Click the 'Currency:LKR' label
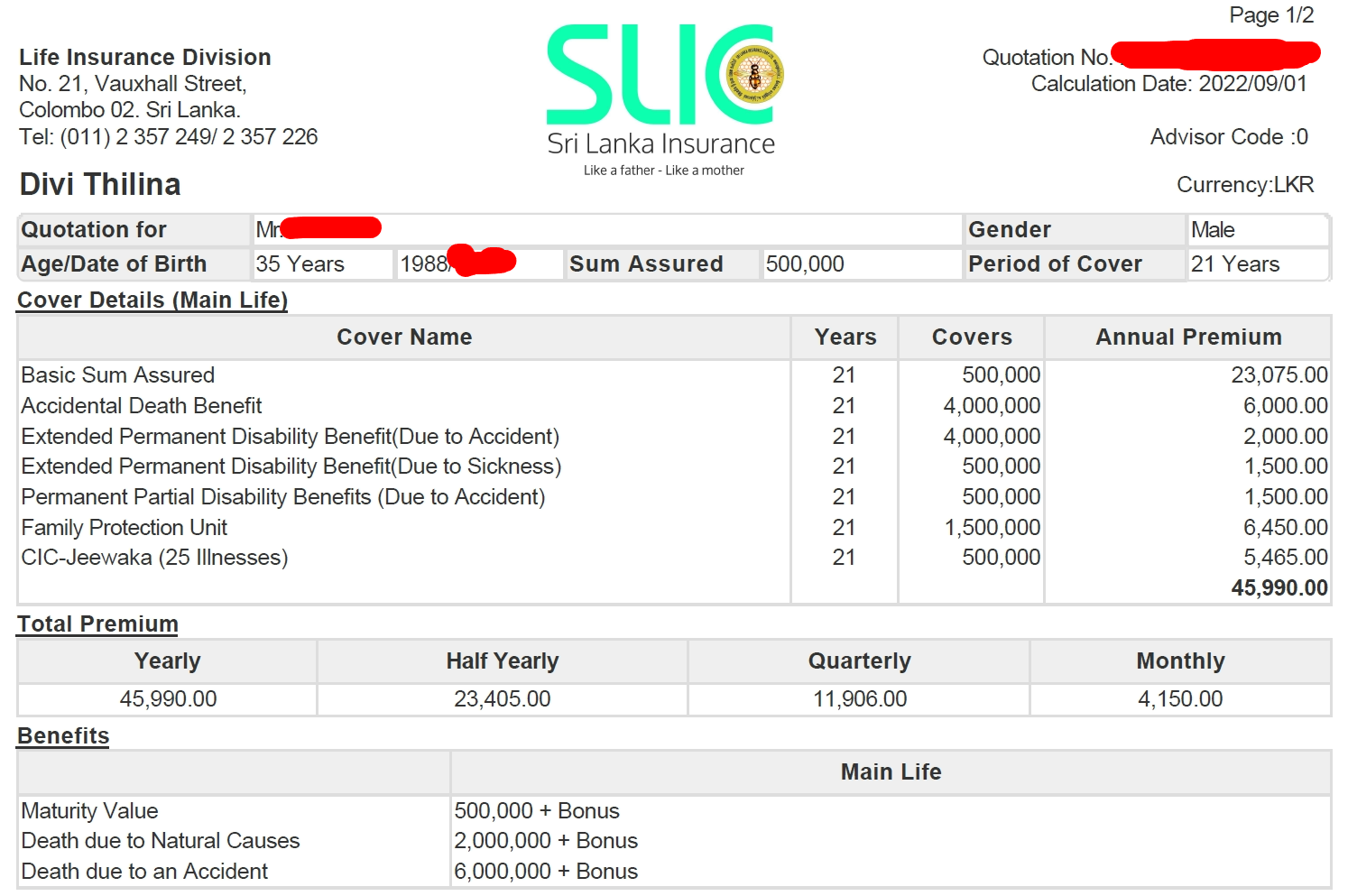Screen dimensions: 1348x896 [1245, 185]
